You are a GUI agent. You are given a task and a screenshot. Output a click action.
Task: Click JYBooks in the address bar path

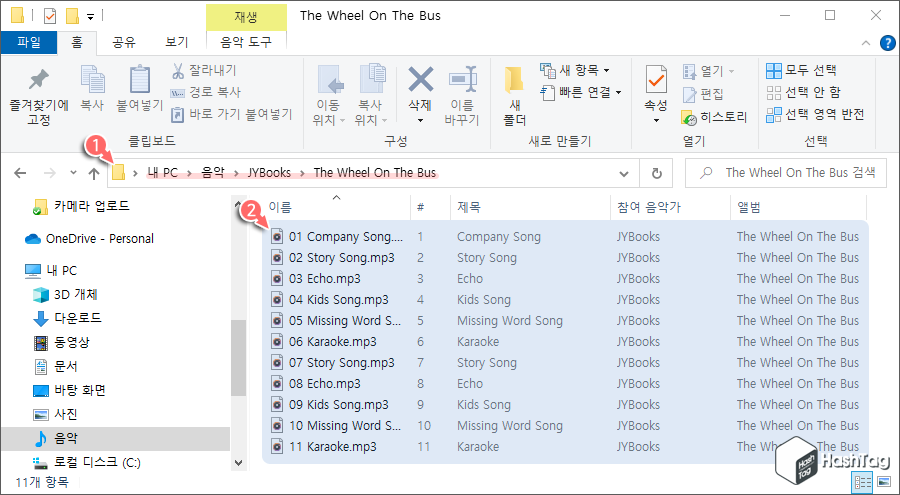269,173
